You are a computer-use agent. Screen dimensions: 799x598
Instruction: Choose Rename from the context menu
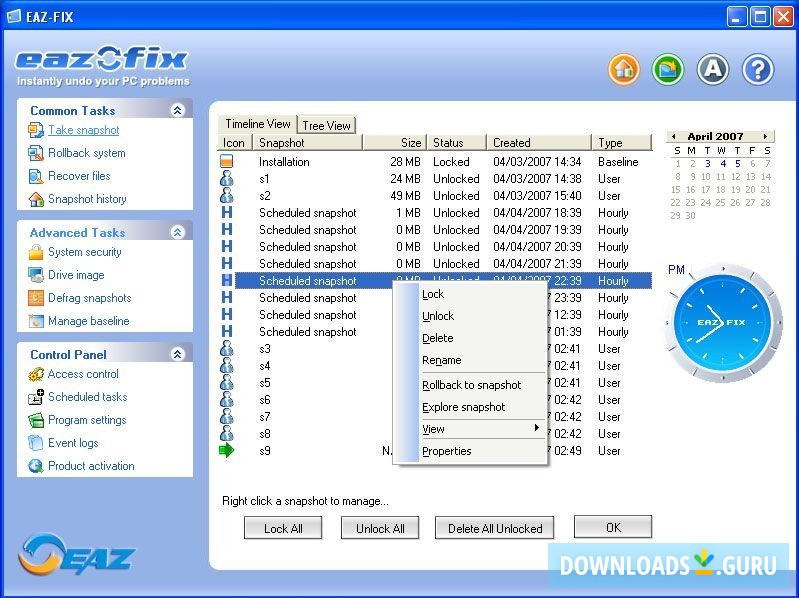[442, 360]
